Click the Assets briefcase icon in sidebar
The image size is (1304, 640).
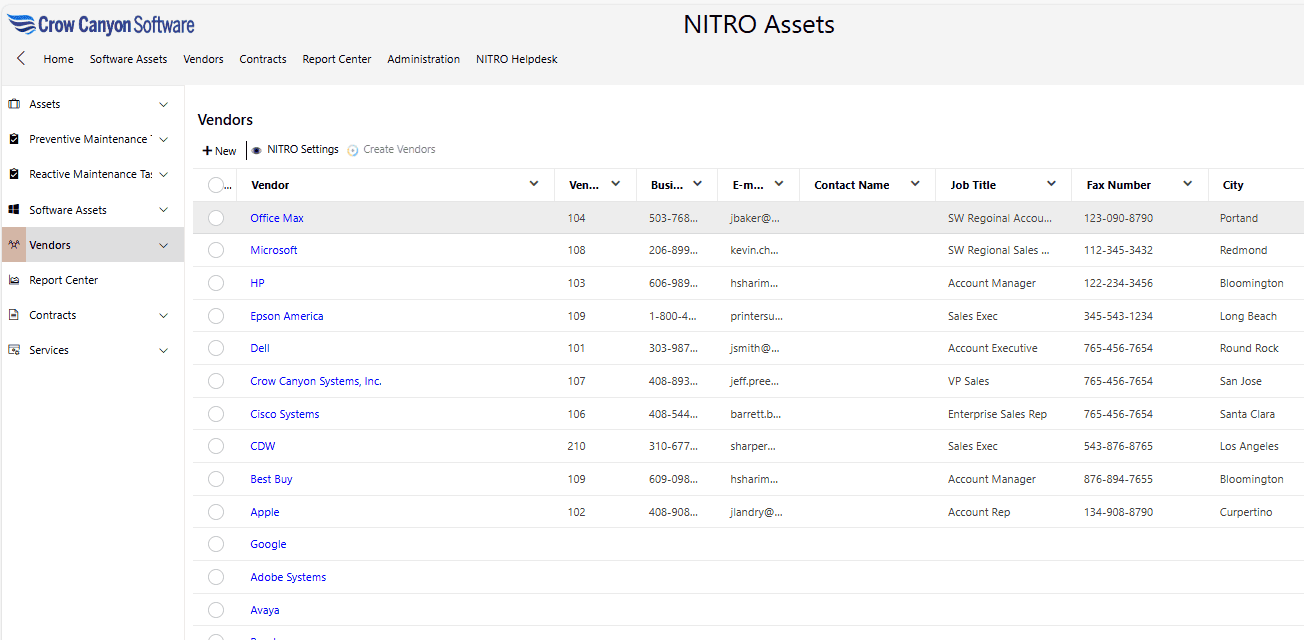14,104
